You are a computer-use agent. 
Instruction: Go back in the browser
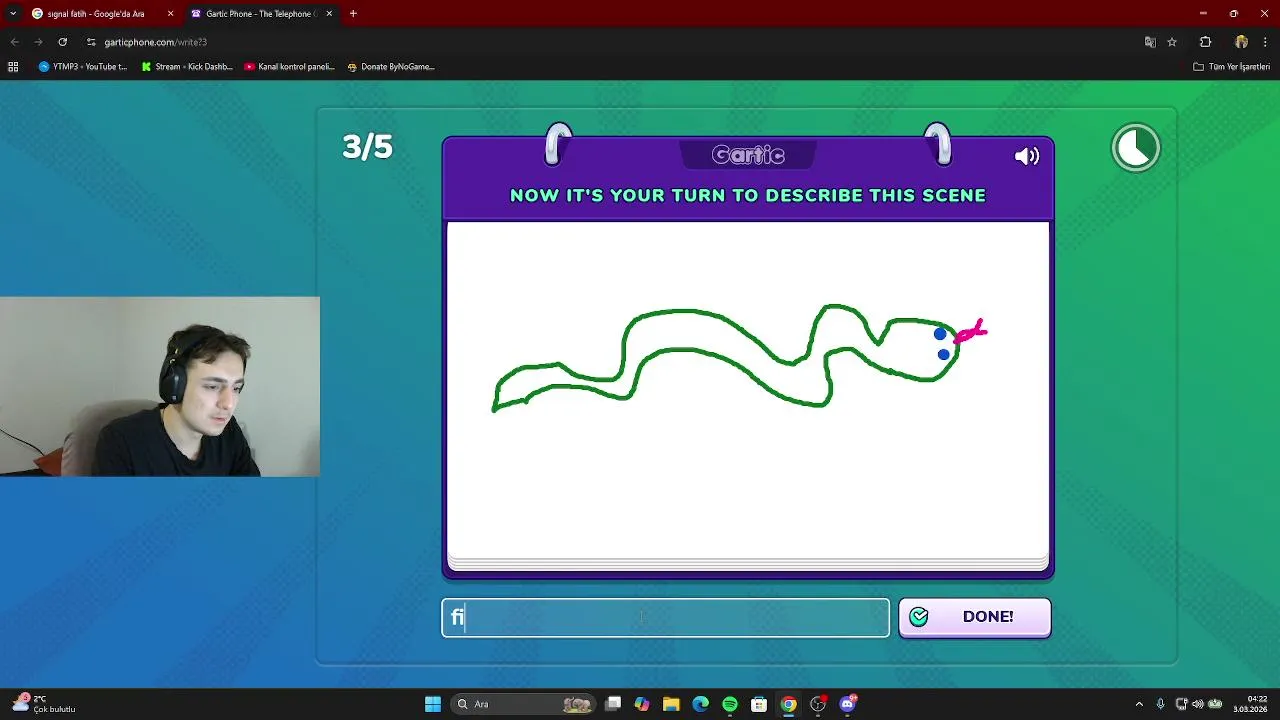coord(14,42)
